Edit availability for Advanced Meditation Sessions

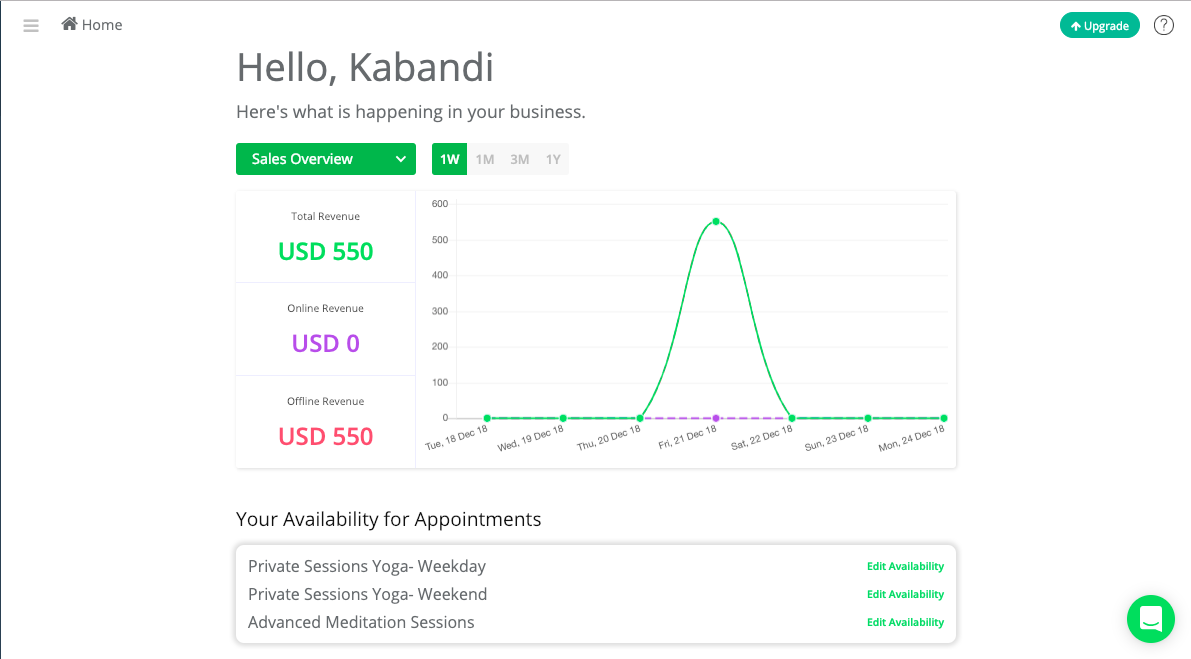tap(905, 622)
